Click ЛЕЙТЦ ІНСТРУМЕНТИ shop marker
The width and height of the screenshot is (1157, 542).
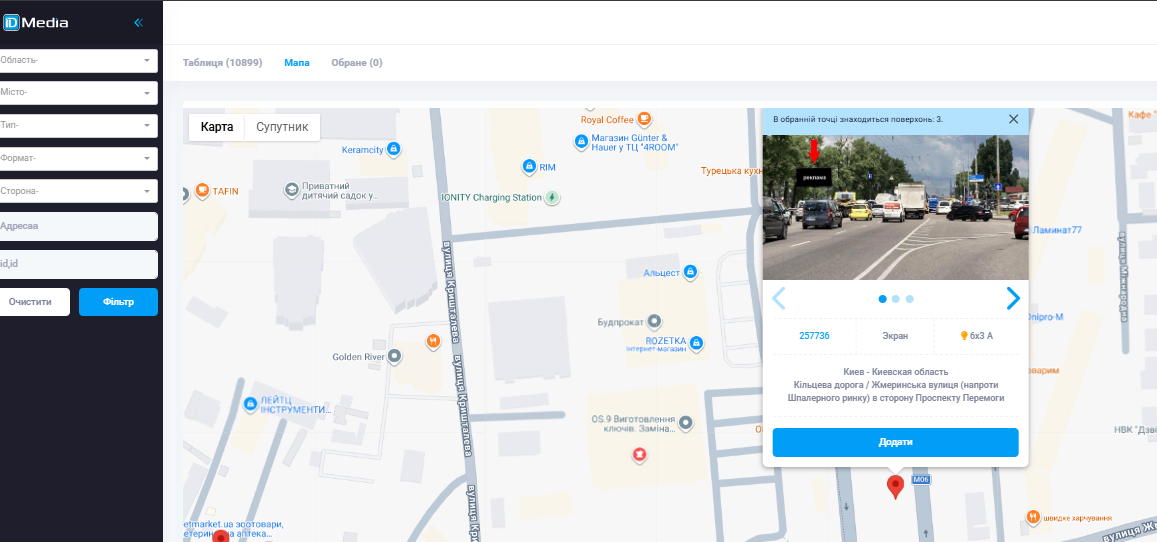tap(250, 404)
